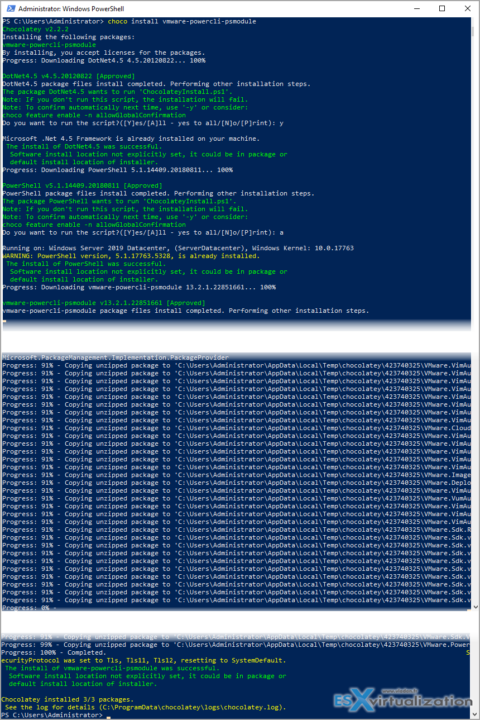
Task: Click the progress row ending in 'VMware.VumAu'
Action: click(x=236, y=498)
